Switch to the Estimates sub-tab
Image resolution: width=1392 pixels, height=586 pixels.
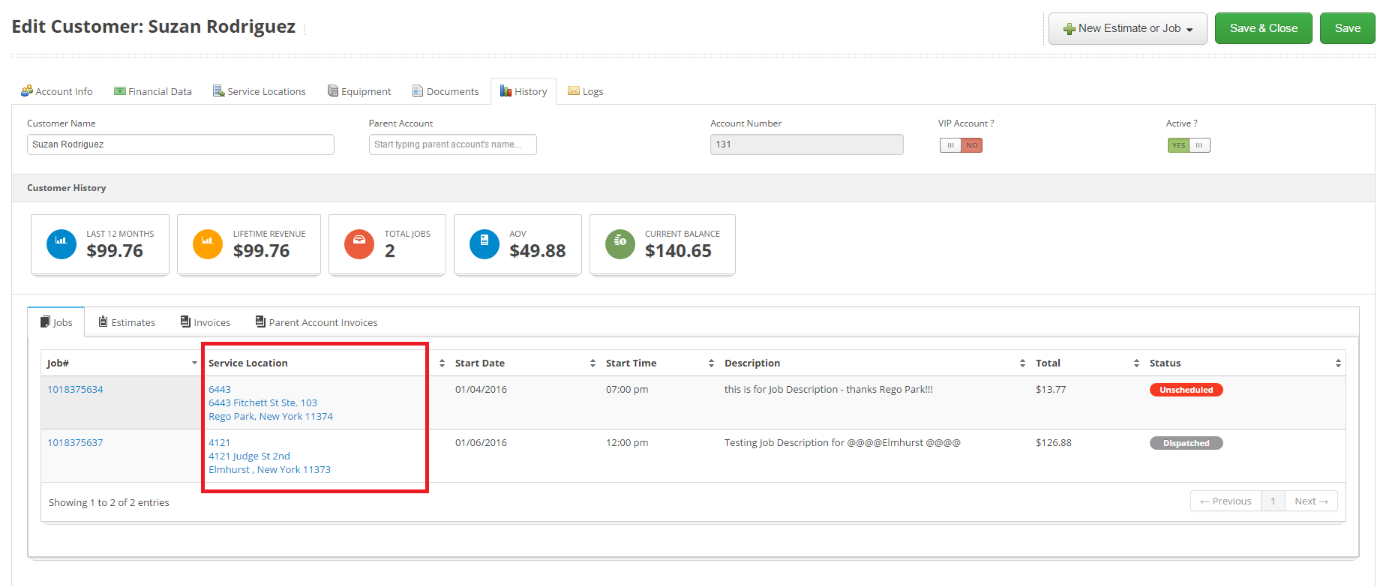click(x=127, y=322)
